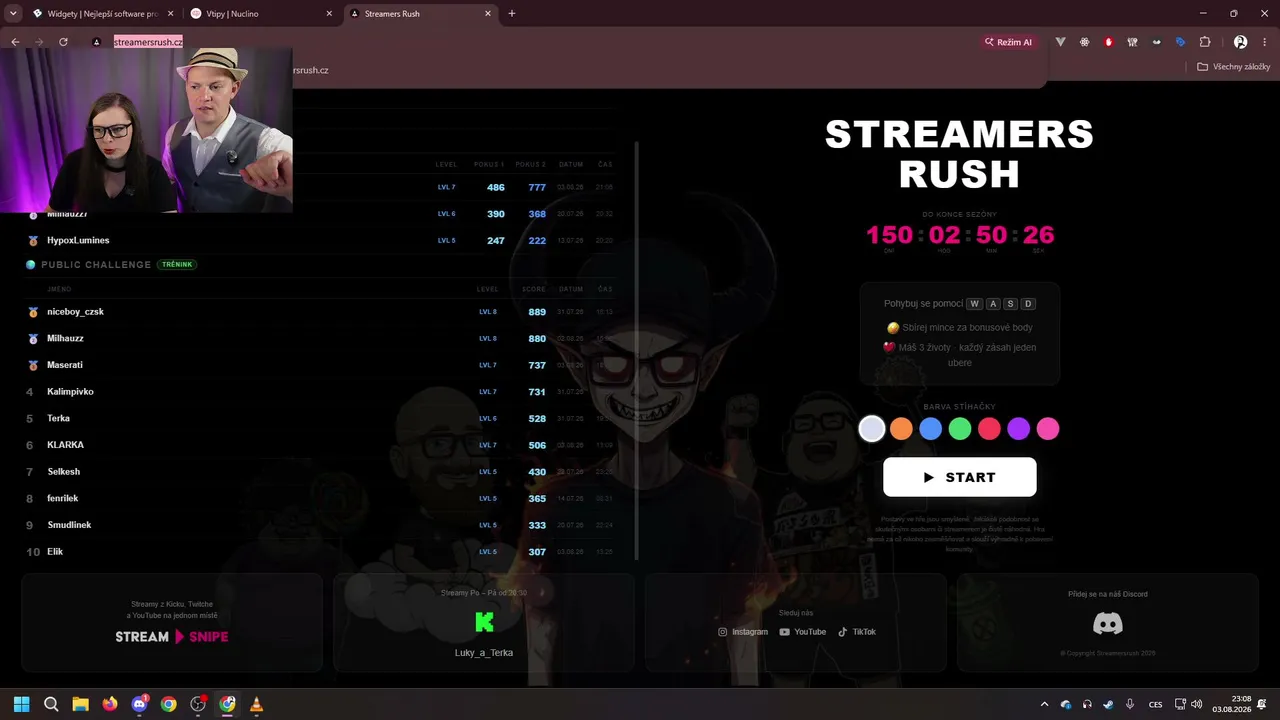
Task: Open VLC media player from the taskbar
Action: pyautogui.click(x=257, y=704)
